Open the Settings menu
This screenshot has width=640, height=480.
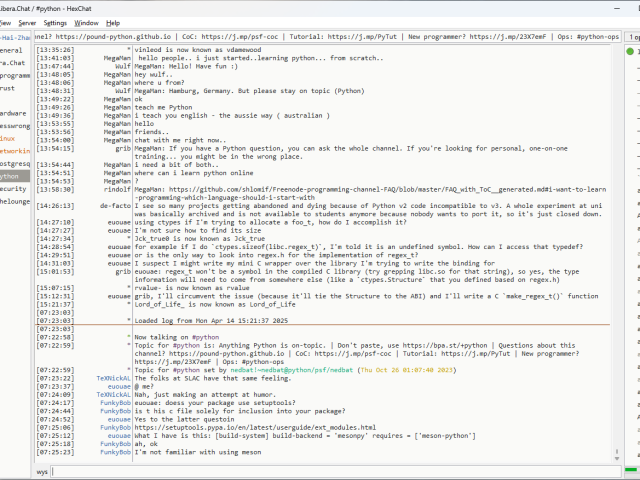pos(56,22)
